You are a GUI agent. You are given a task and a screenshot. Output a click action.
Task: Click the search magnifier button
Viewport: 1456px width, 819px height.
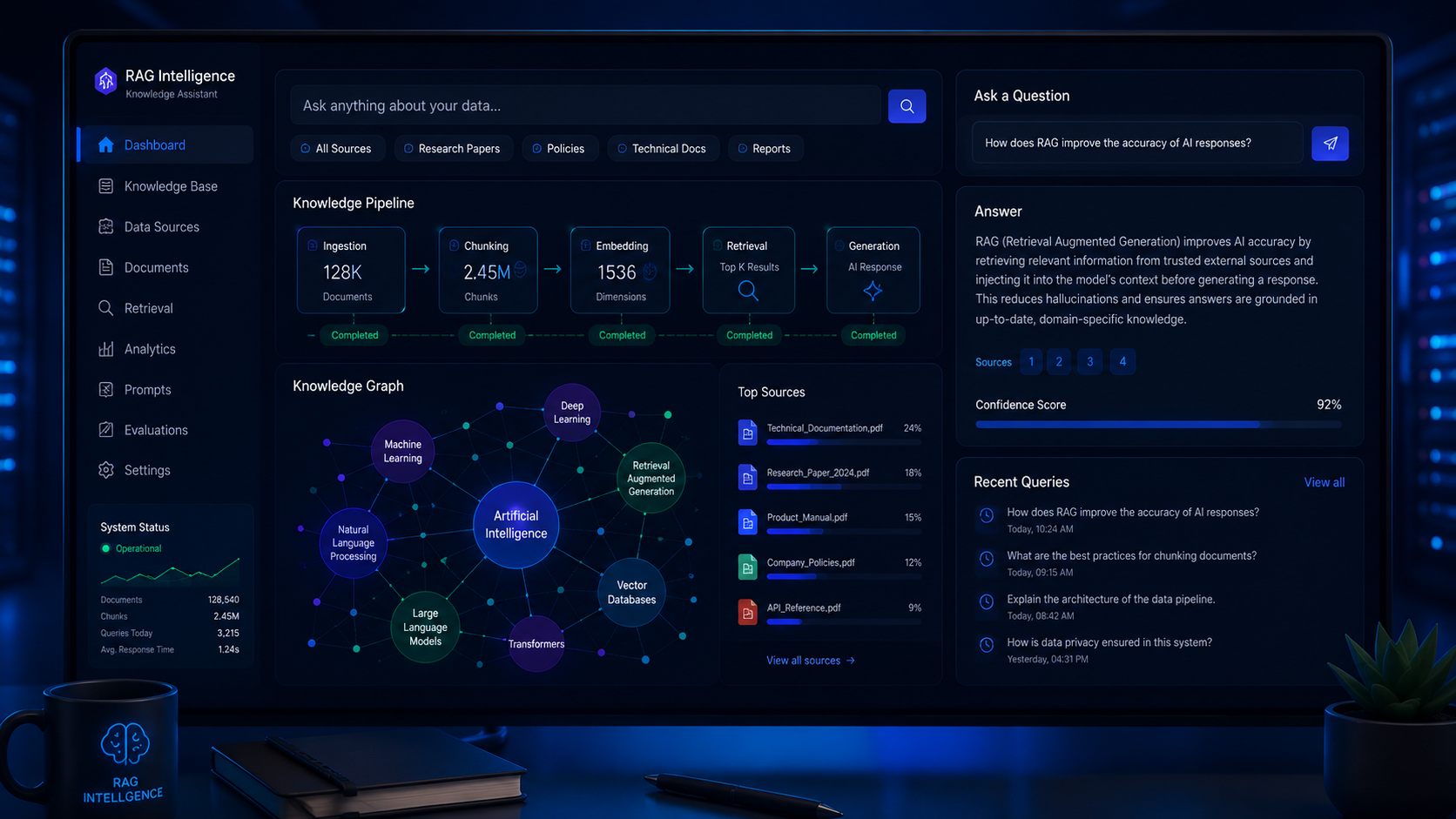(907, 106)
